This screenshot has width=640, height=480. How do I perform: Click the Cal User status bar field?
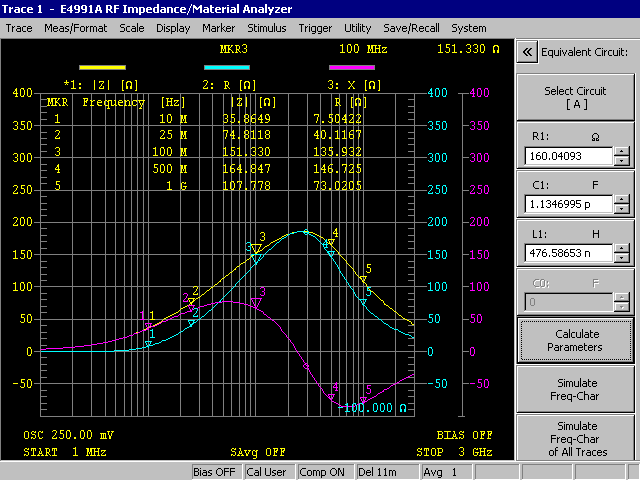pos(269,472)
